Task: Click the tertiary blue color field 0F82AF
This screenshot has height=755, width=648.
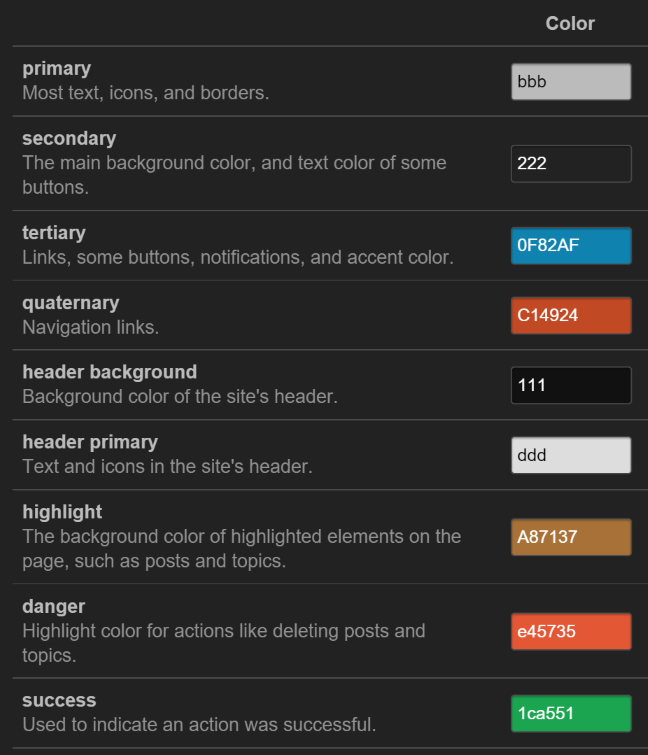Action: coord(570,246)
